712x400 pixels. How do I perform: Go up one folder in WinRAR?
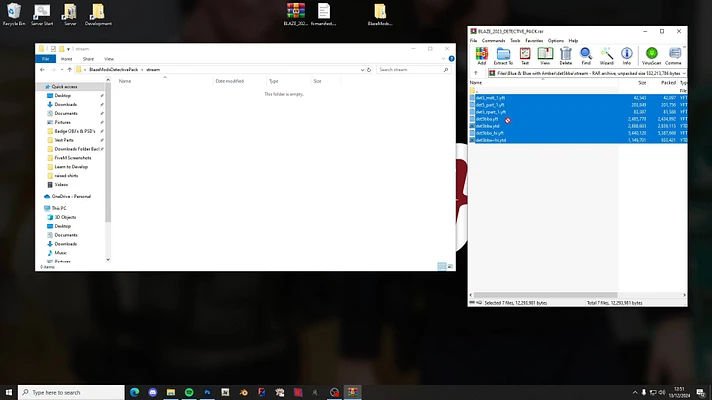[x=475, y=73]
